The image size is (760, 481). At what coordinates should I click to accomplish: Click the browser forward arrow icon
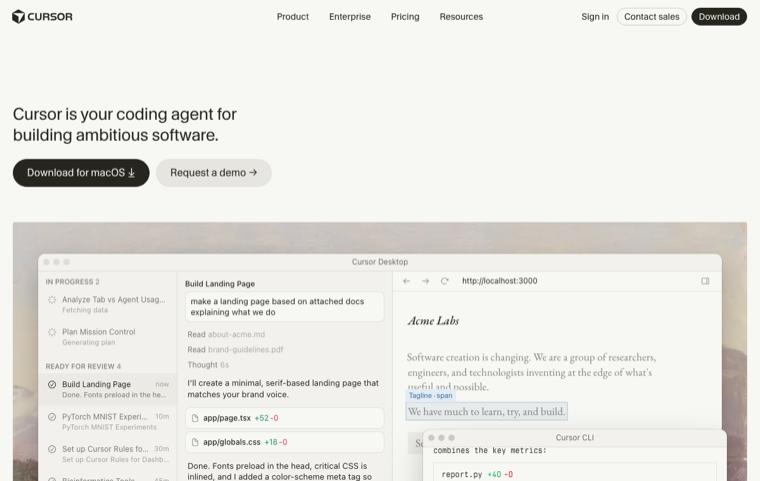point(425,281)
